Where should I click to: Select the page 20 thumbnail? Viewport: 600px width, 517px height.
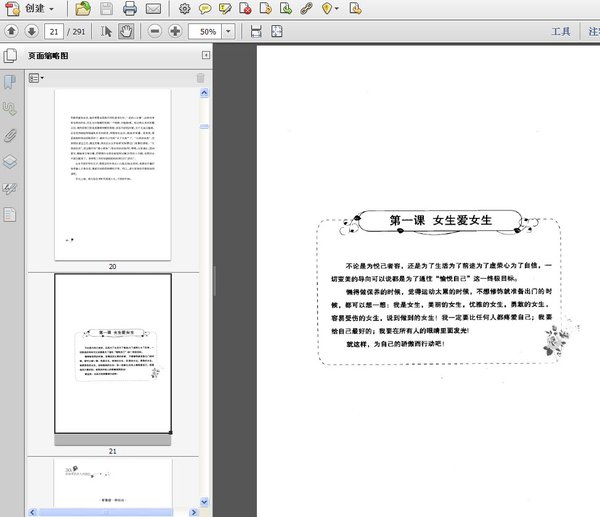pyautogui.click(x=112, y=173)
